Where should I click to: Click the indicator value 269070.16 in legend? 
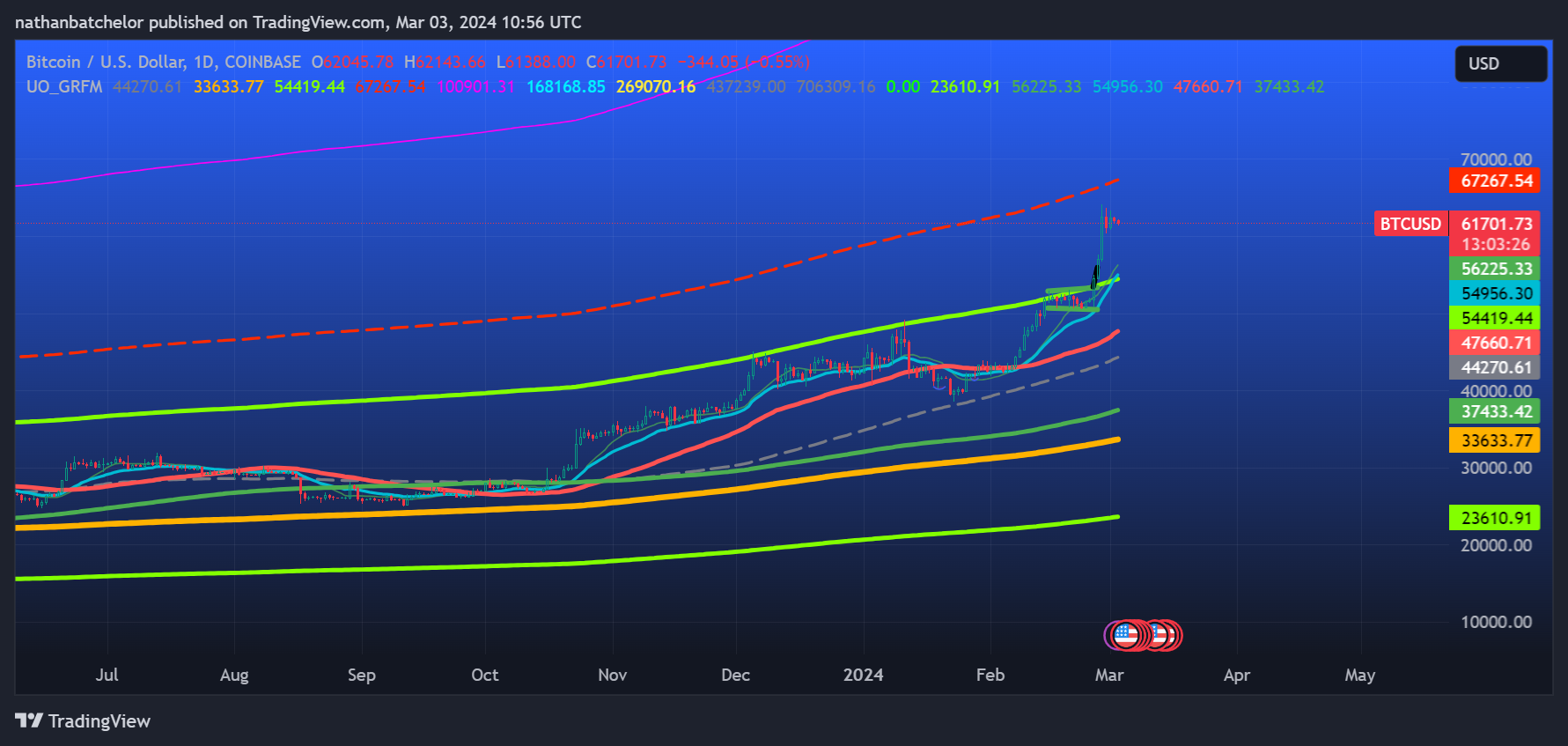tap(656, 86)
